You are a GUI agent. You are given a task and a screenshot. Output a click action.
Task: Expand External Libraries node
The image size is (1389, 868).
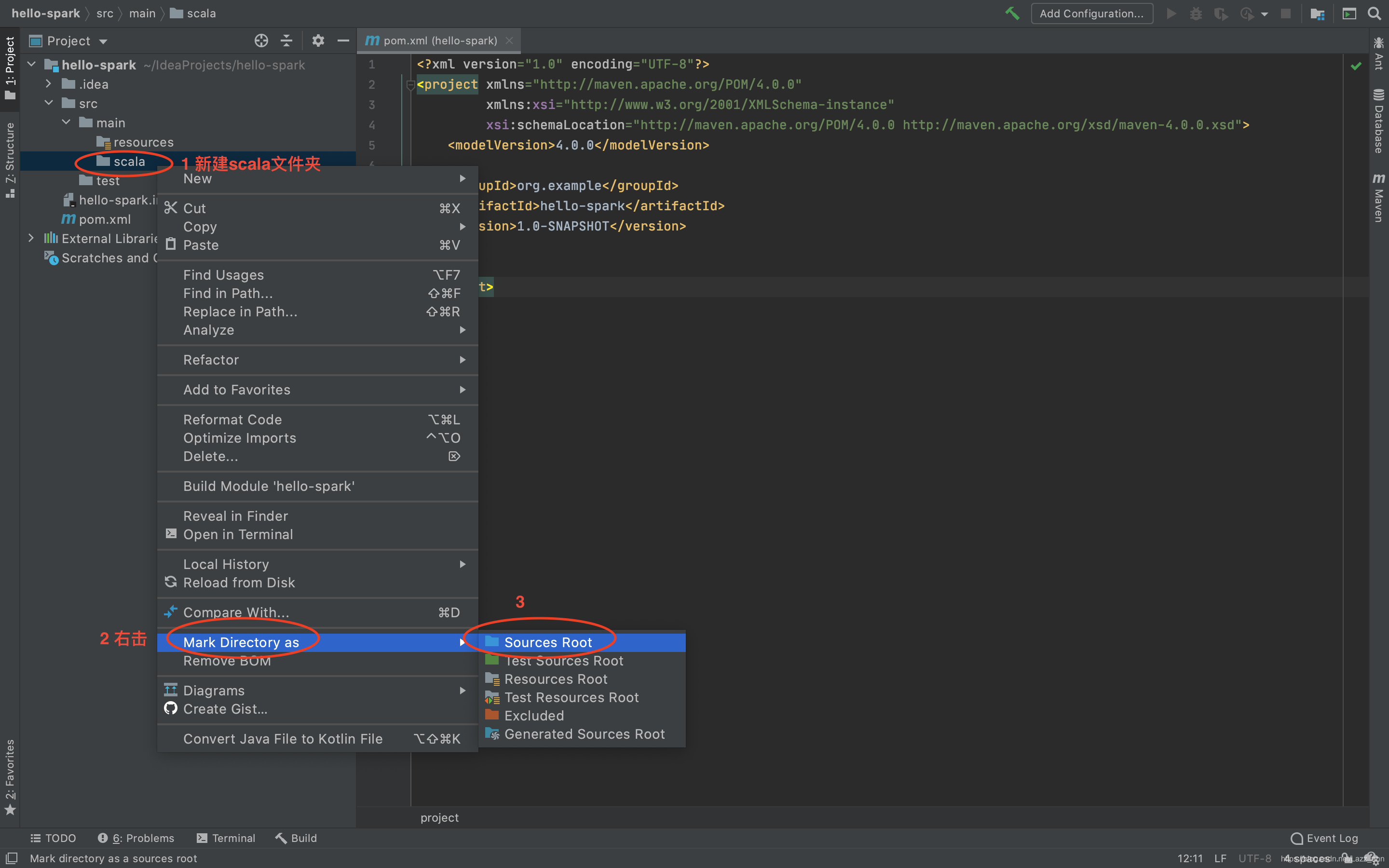pyautogui.click(x=31, y=238)
